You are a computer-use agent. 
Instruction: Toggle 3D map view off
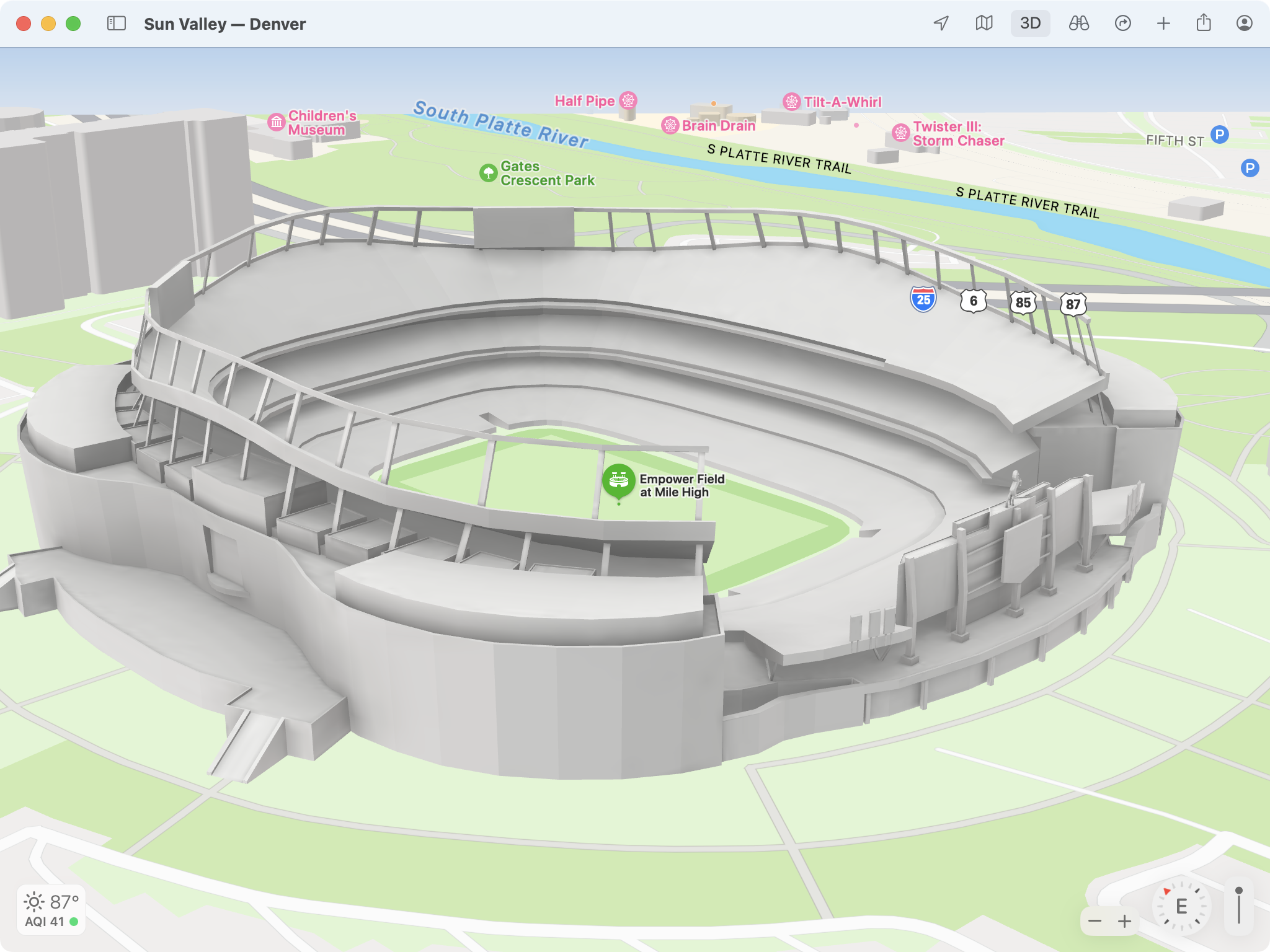point(1031,24)
